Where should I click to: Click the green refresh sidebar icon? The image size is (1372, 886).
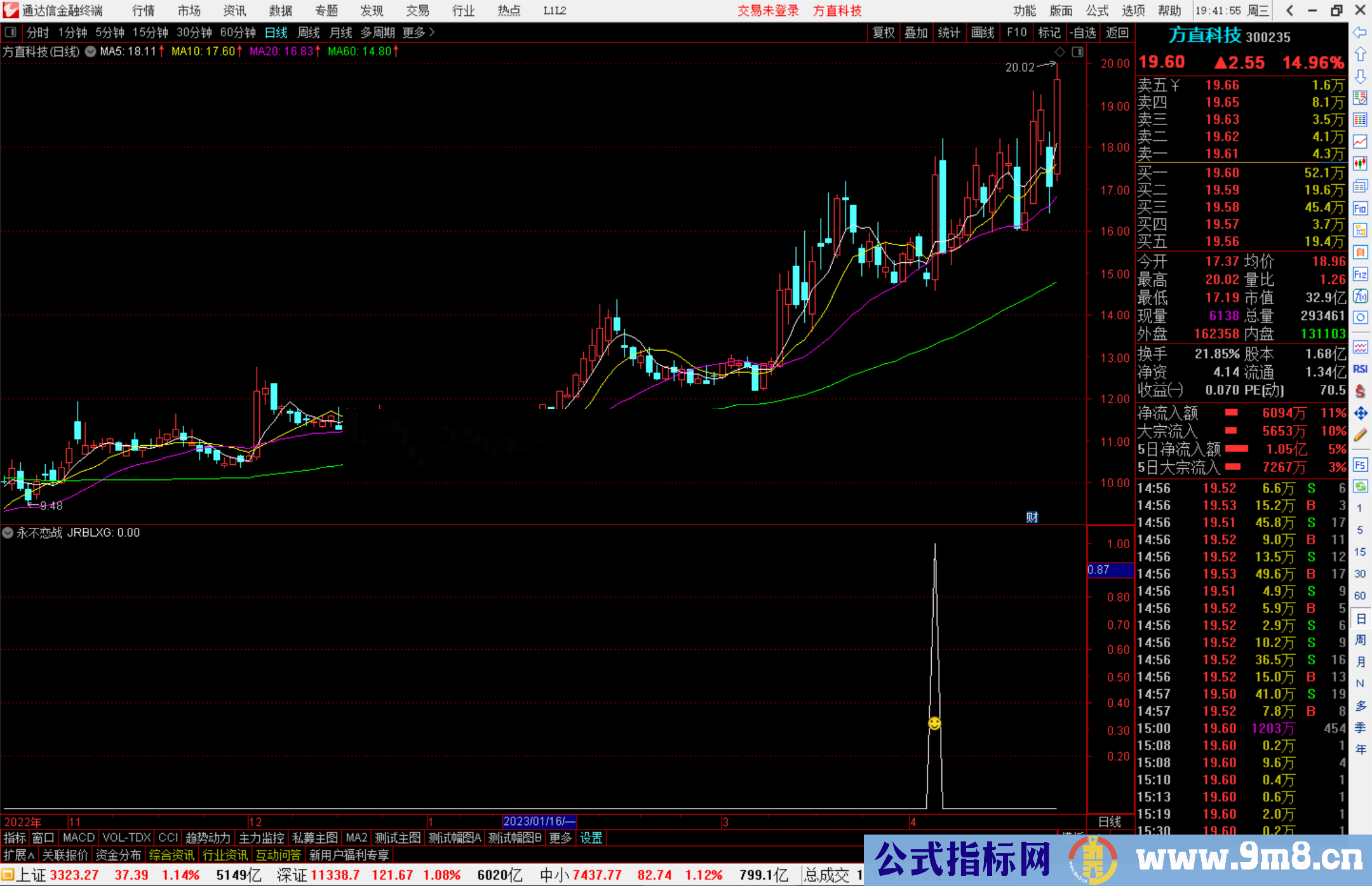tap(1360, 487)
